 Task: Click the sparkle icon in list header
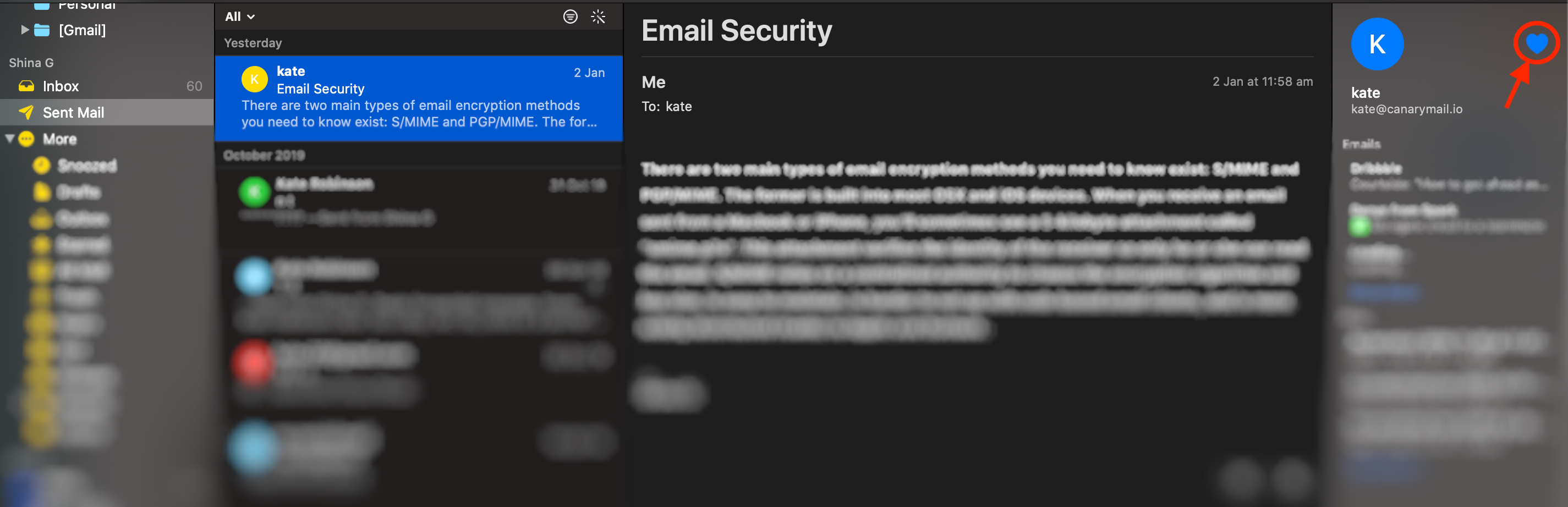pyautogui.click(x=599, y=16)
